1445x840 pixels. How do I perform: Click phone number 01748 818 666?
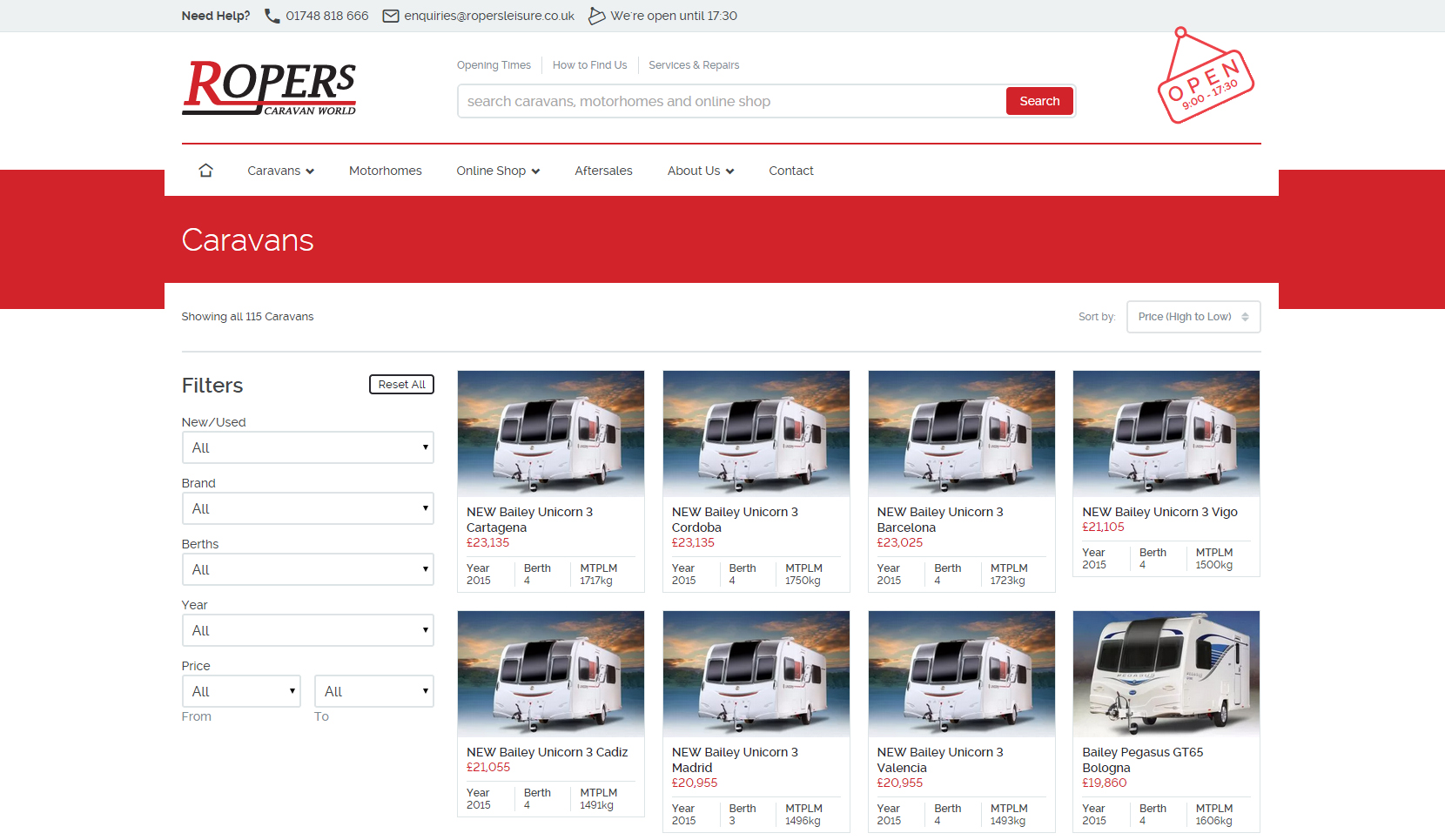point(327,16)
